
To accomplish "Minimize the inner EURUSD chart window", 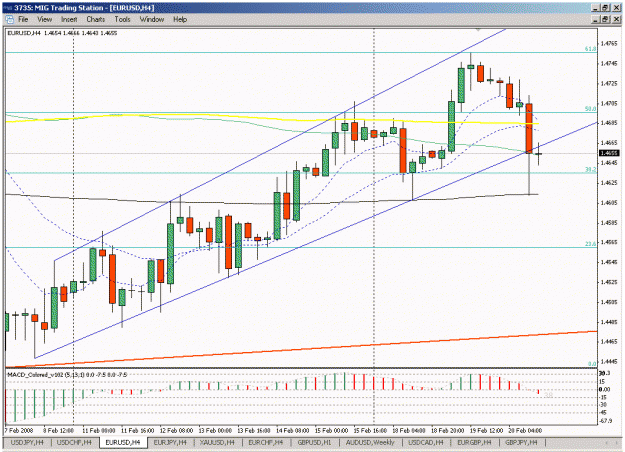I will pyautogui.click(x=596, y=19).
